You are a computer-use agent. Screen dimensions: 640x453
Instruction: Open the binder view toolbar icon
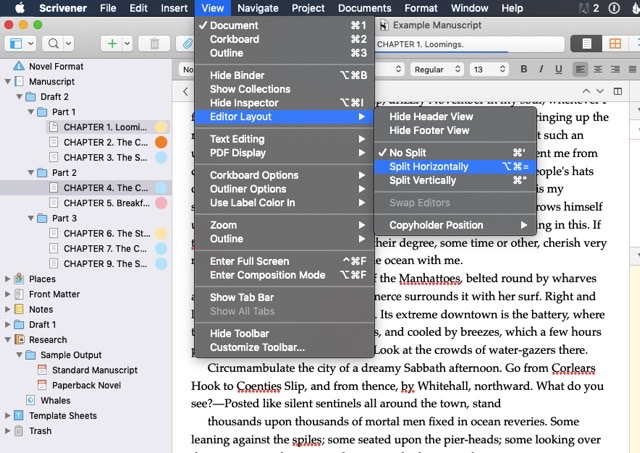(x=16, y=43)
